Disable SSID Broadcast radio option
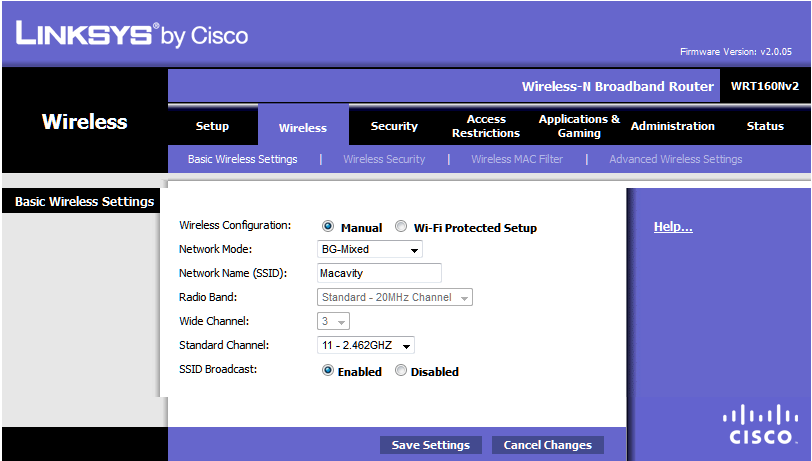The height and width of the screenshot is (461, 812). [401, 371]
